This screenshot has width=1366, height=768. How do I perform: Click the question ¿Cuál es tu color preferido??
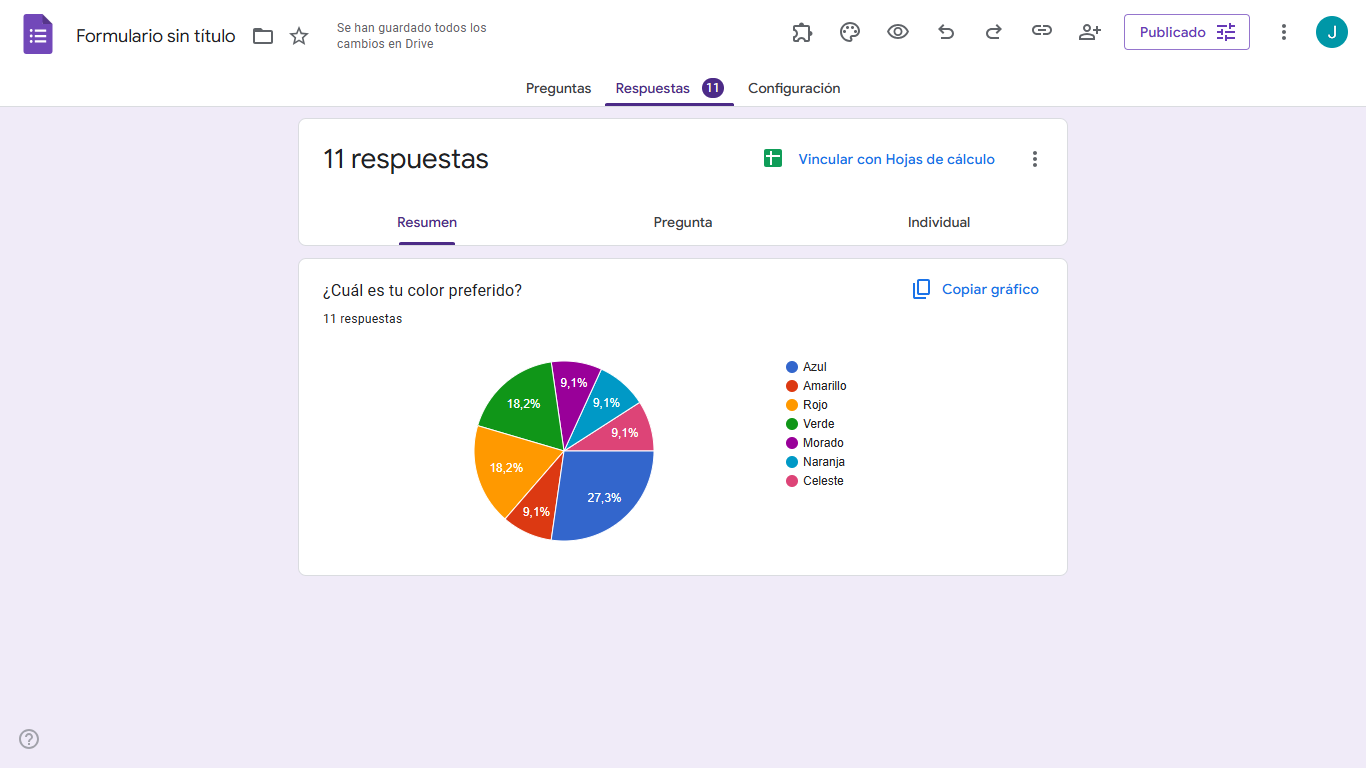pos(422,290)
